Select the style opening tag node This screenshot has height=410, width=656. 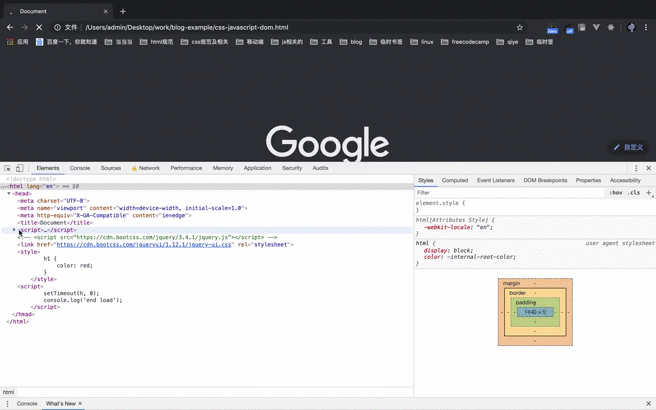tap(29, 252)
